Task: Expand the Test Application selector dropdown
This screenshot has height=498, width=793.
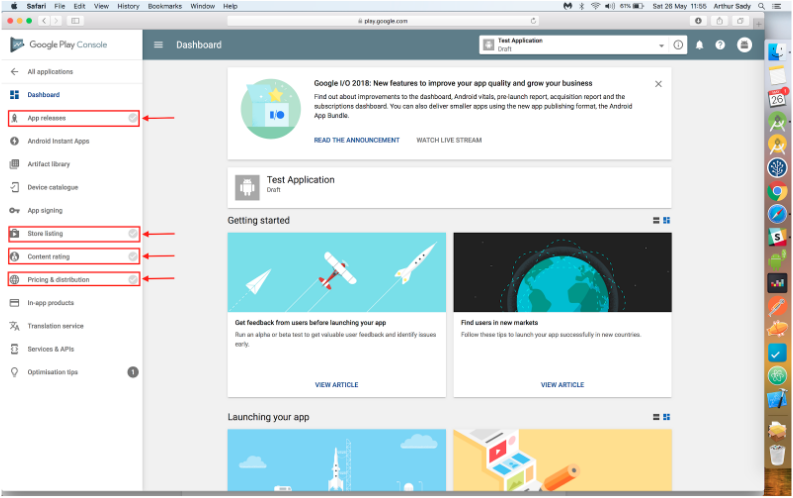Action: [661, 46]
